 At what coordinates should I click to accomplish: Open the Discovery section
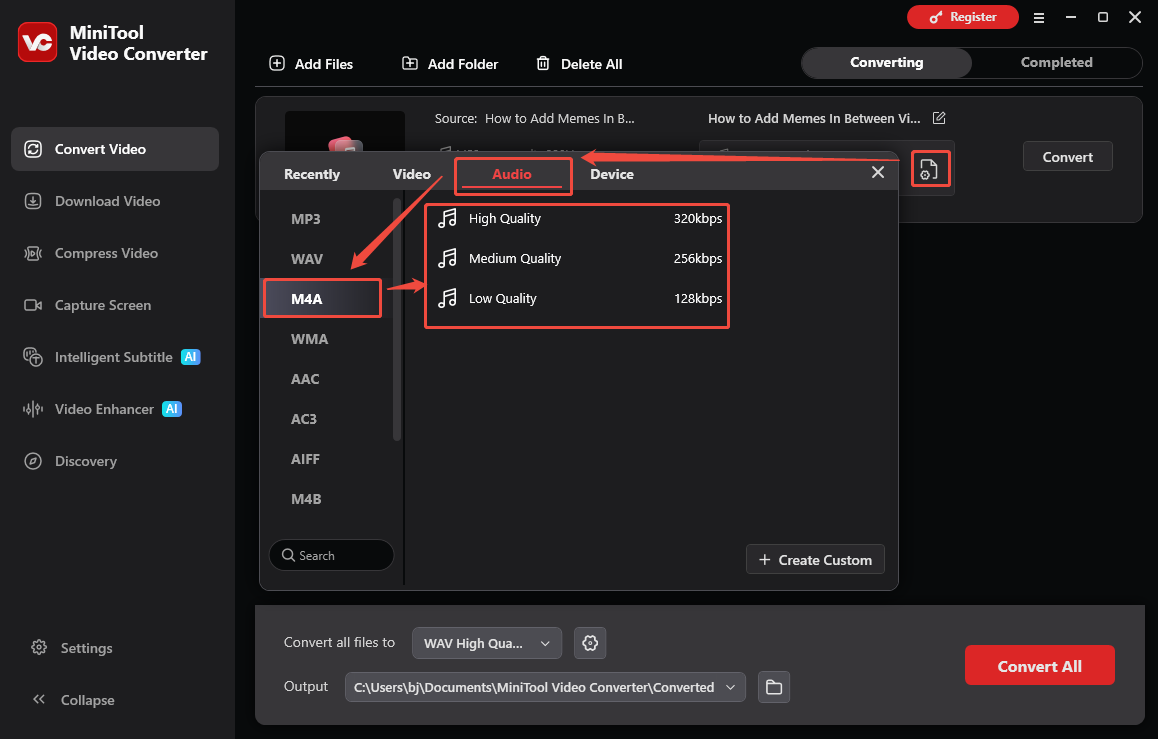click(x=115, y=461)
